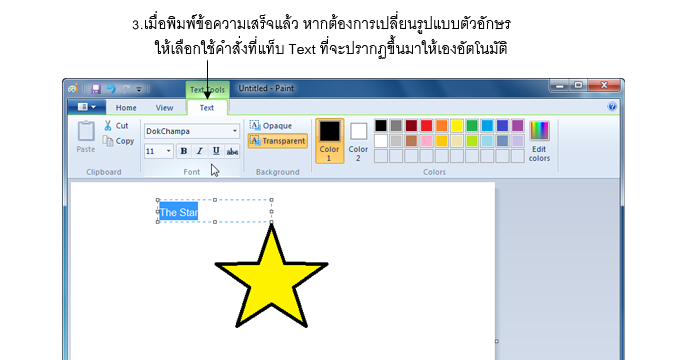Select Transparent background option
Image resolution: width=680 pixels, height=360 pixels.
(x=278, y=141)
